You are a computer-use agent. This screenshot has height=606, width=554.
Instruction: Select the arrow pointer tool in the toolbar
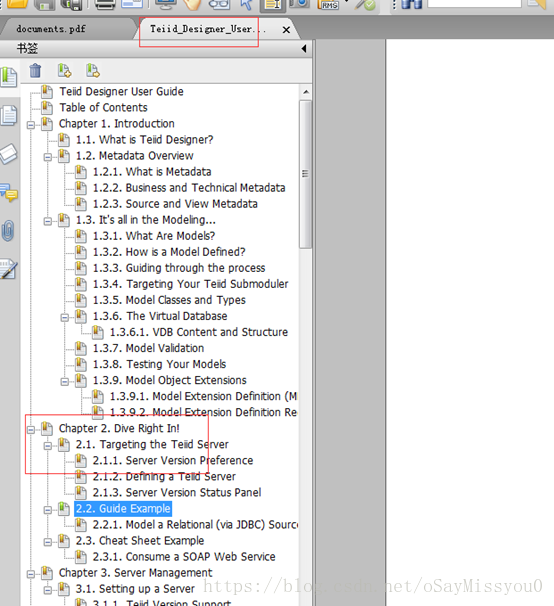point(246,4)
